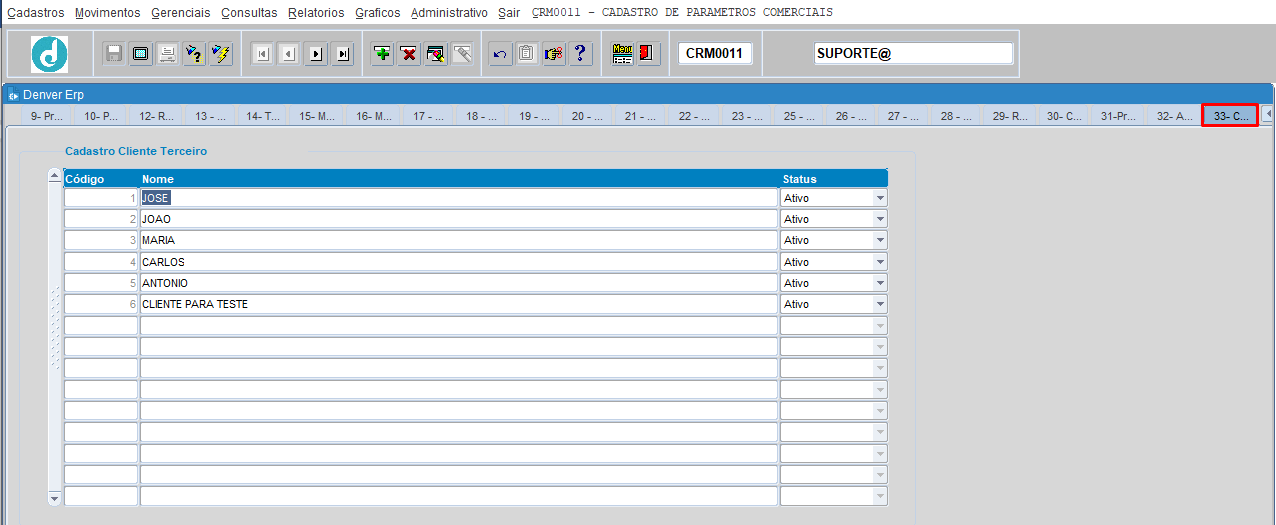Click the Nome column header
1276x525 pixels.
(158, 179)
